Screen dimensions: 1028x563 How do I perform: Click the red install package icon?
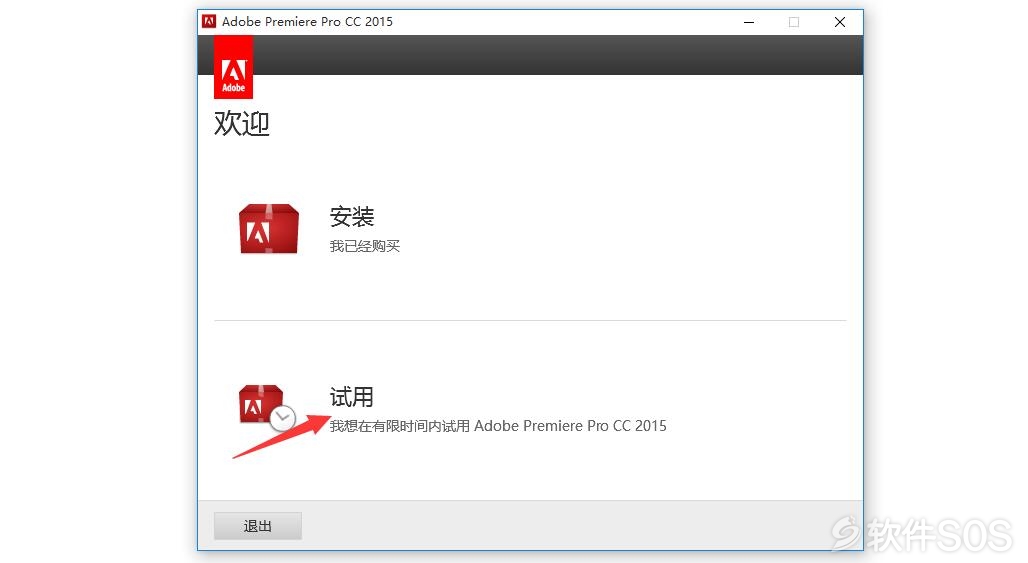coord(269,229)
